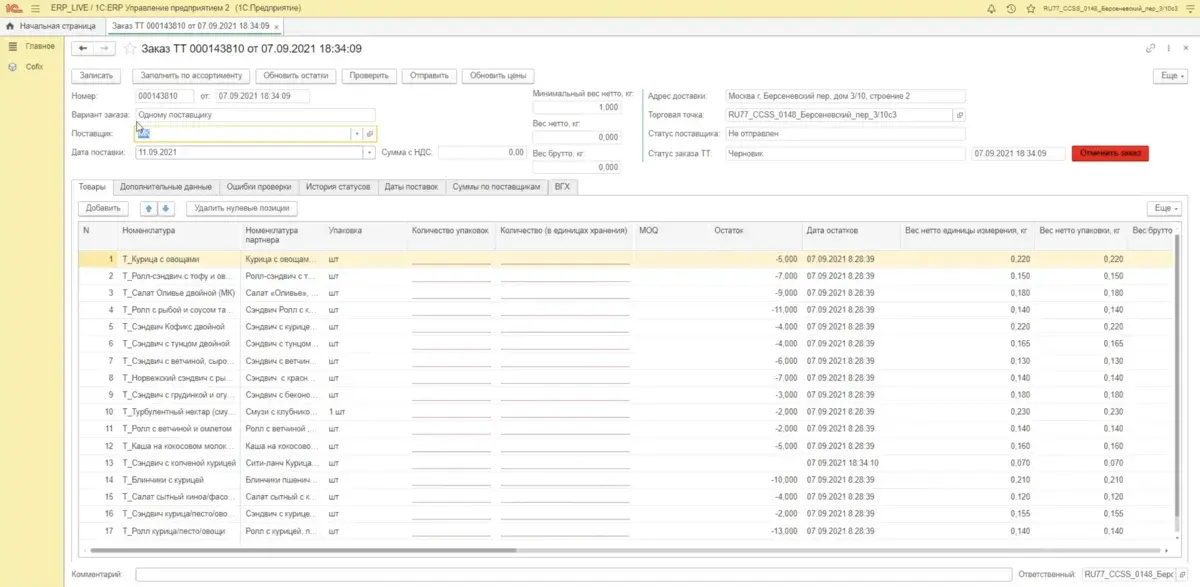Go to the Начальная страница tab
The image size is (1200, 587).
click(51, 25)
